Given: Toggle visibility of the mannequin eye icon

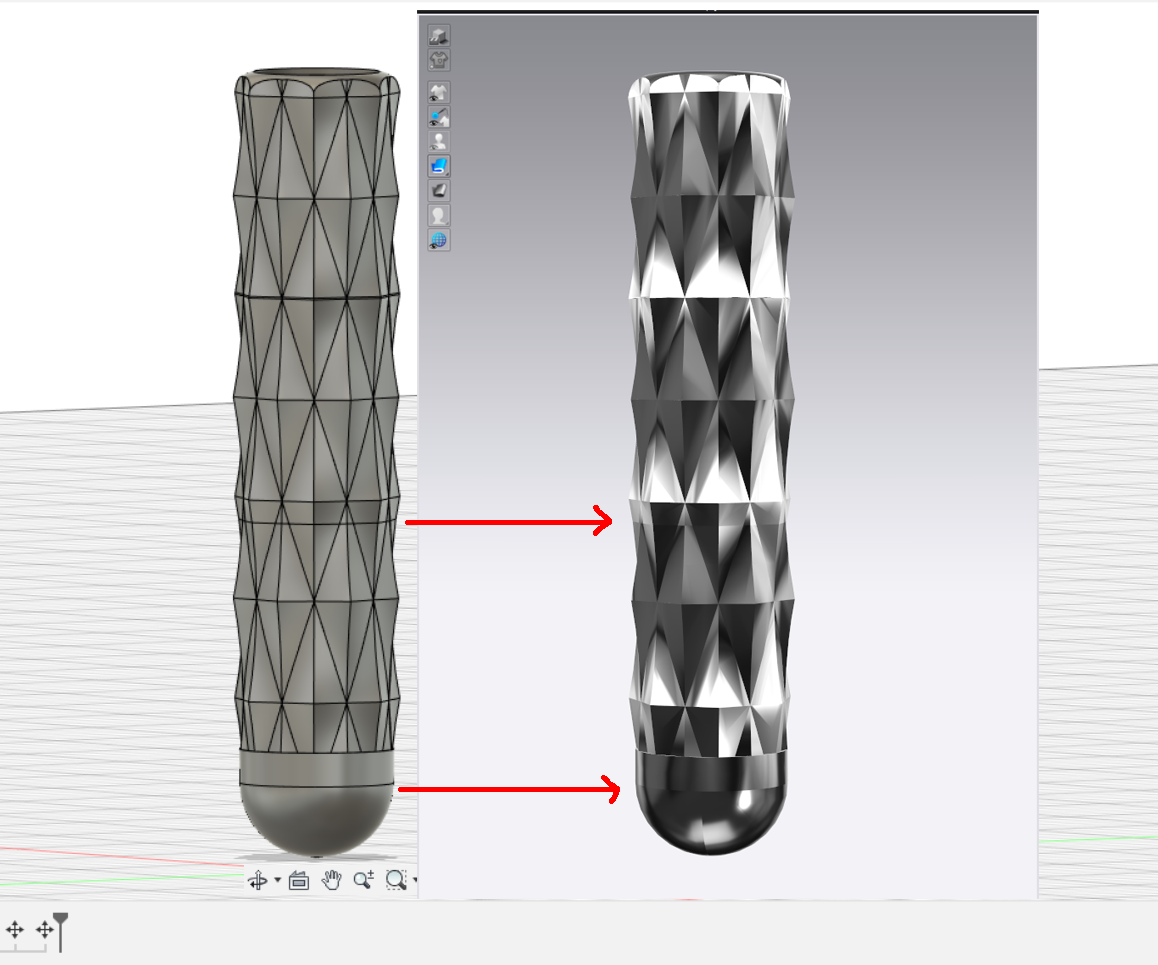Looking at the screenshot, I should [437, 140].
